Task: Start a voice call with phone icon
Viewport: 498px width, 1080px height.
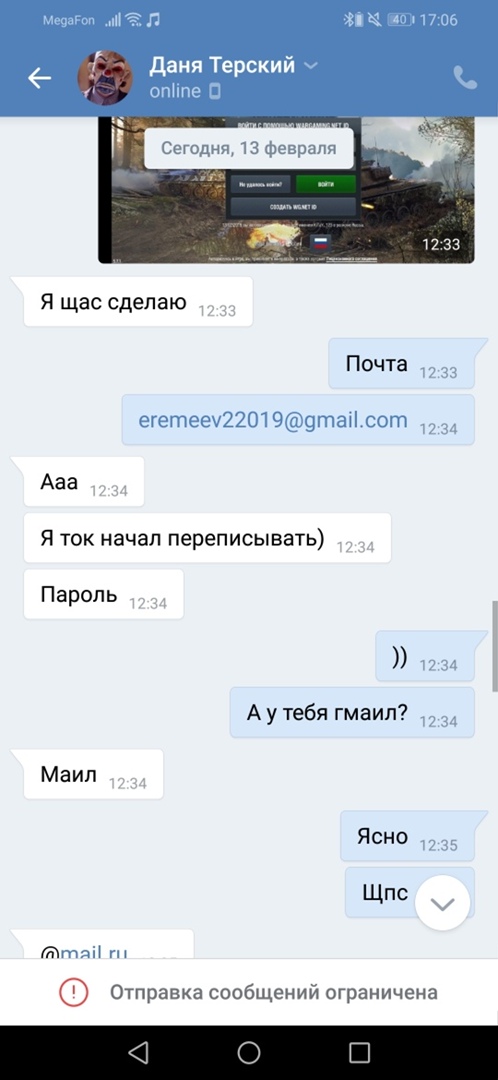Action: (465, 78)
